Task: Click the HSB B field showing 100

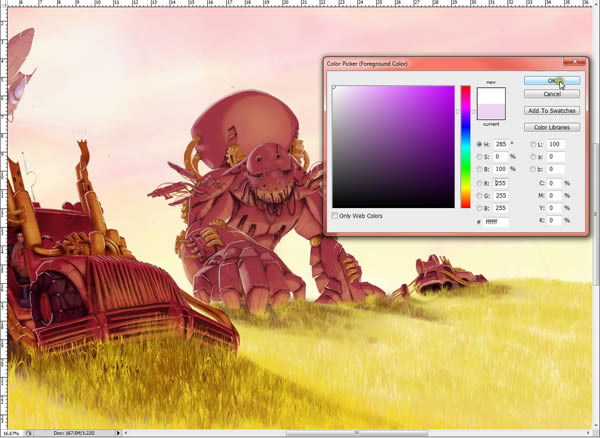Action: (501, 169)
